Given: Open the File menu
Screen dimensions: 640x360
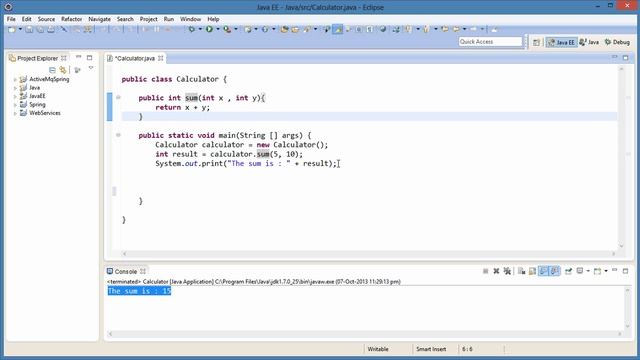Looking at the screenshot, I should pos(11,19).
